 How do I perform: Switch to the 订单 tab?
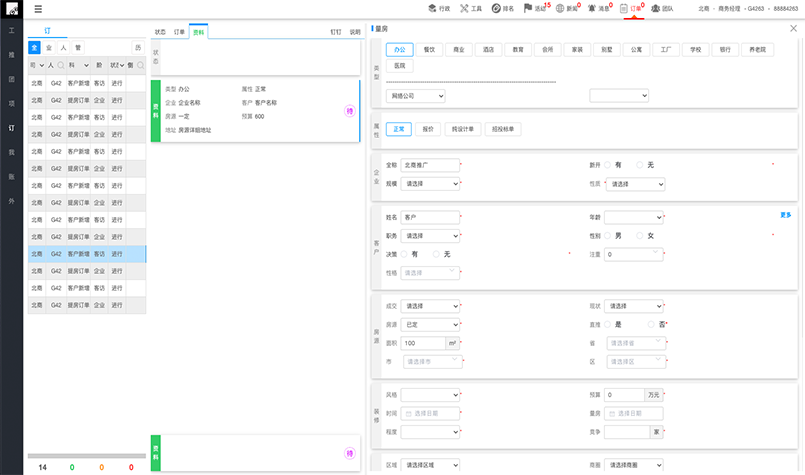[x=180, y=32]
